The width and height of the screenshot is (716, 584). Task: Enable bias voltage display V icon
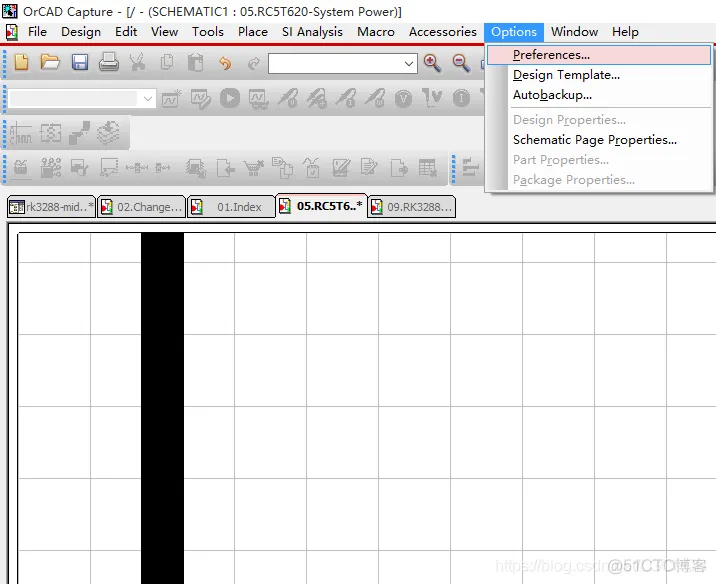point(403,99)
